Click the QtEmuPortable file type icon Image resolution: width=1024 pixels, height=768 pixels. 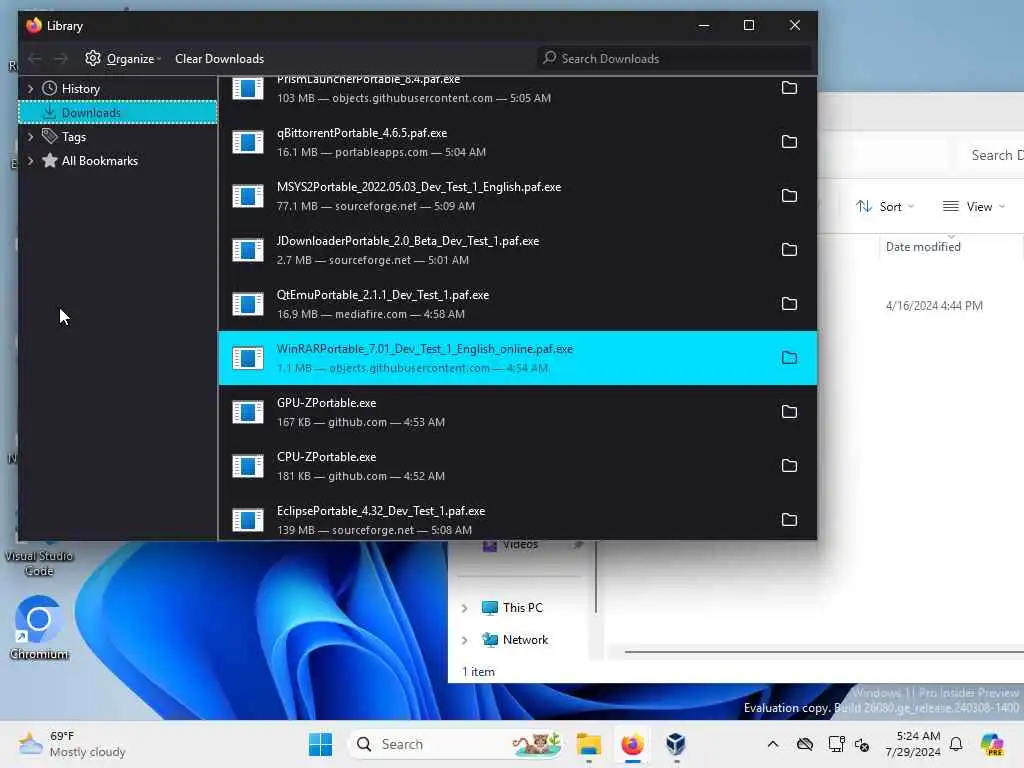pyautogui.click(x=248, y=304)
